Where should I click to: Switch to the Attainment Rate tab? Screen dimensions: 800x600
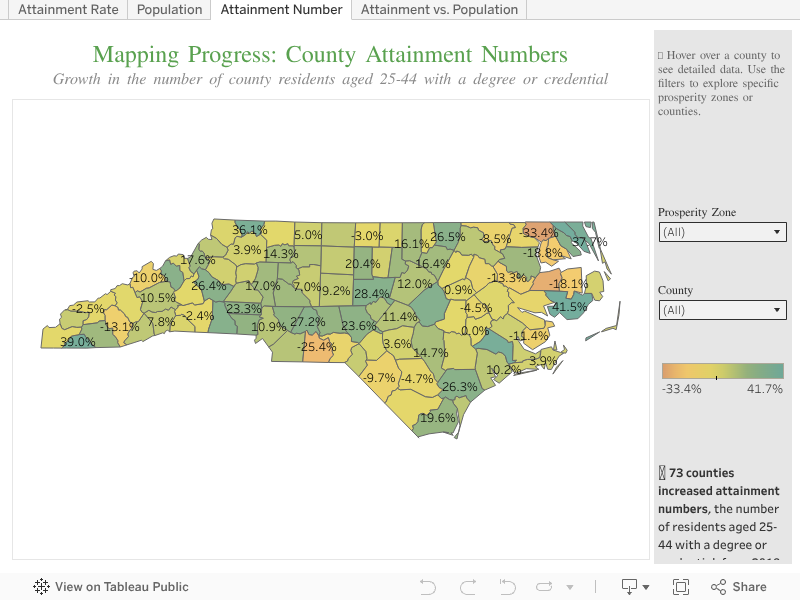(68, 10)
